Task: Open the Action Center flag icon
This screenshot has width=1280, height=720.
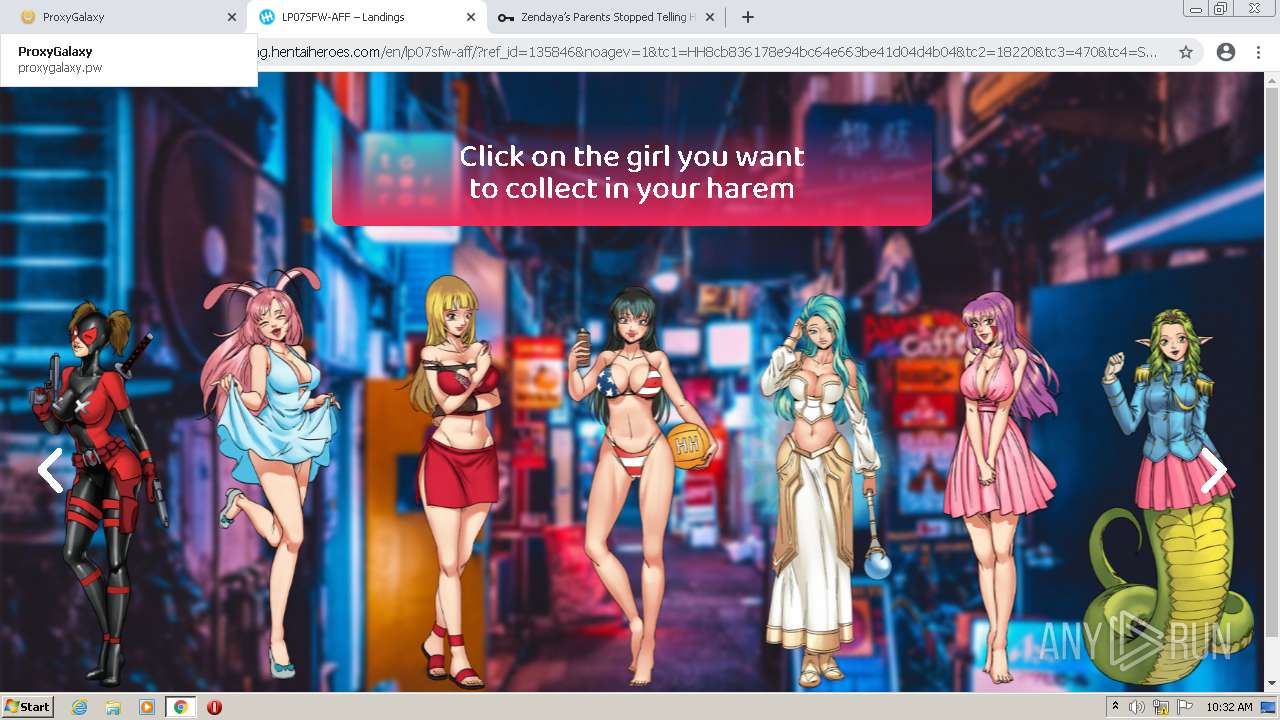Action: (x=1184, y=707)
